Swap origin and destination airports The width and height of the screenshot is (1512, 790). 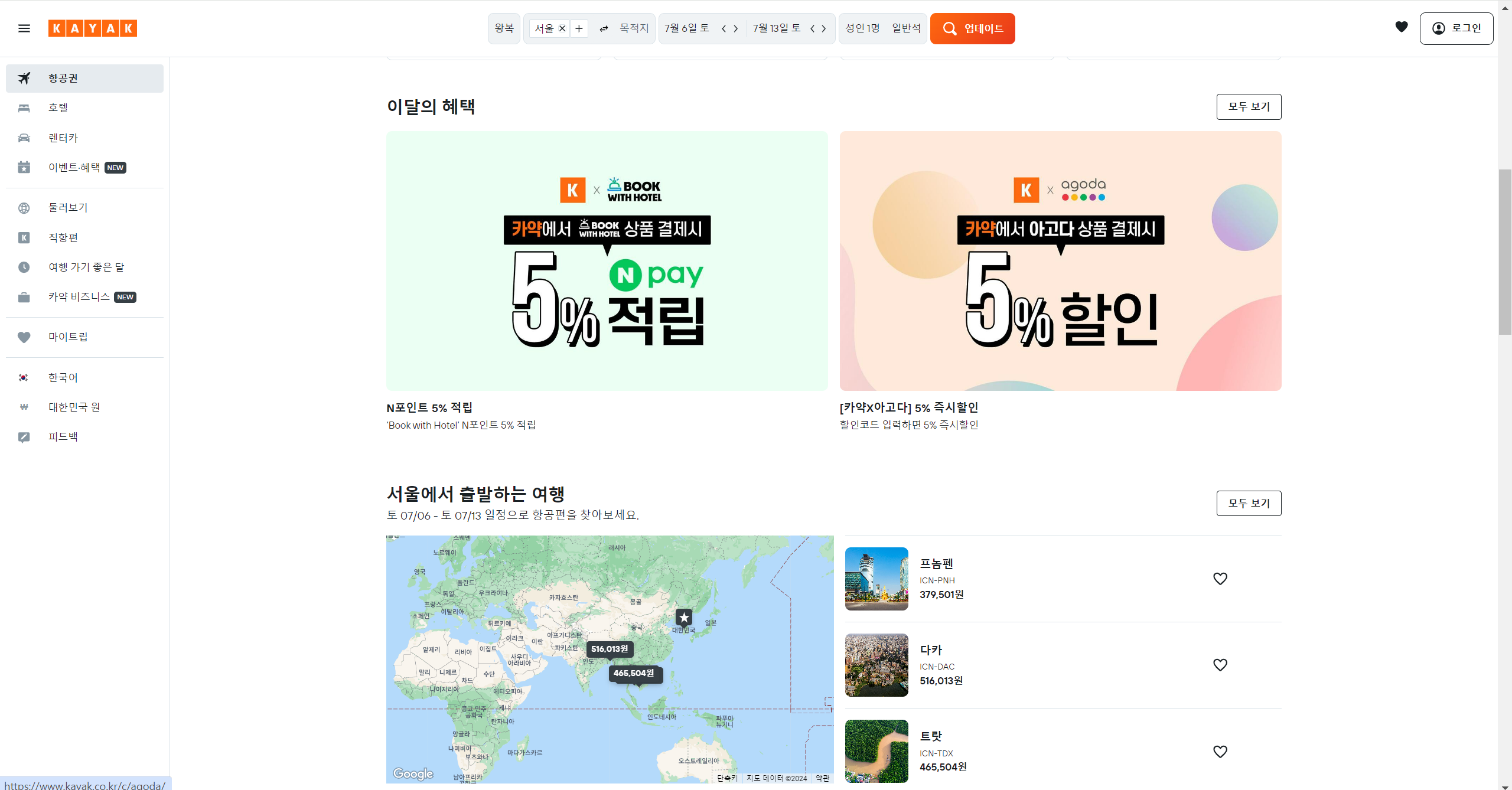pos(603,28)
